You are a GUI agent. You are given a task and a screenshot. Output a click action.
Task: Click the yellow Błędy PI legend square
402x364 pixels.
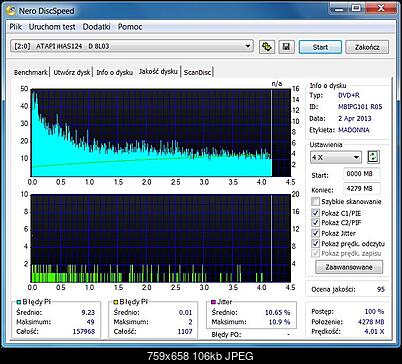click(x=116, y=302)
